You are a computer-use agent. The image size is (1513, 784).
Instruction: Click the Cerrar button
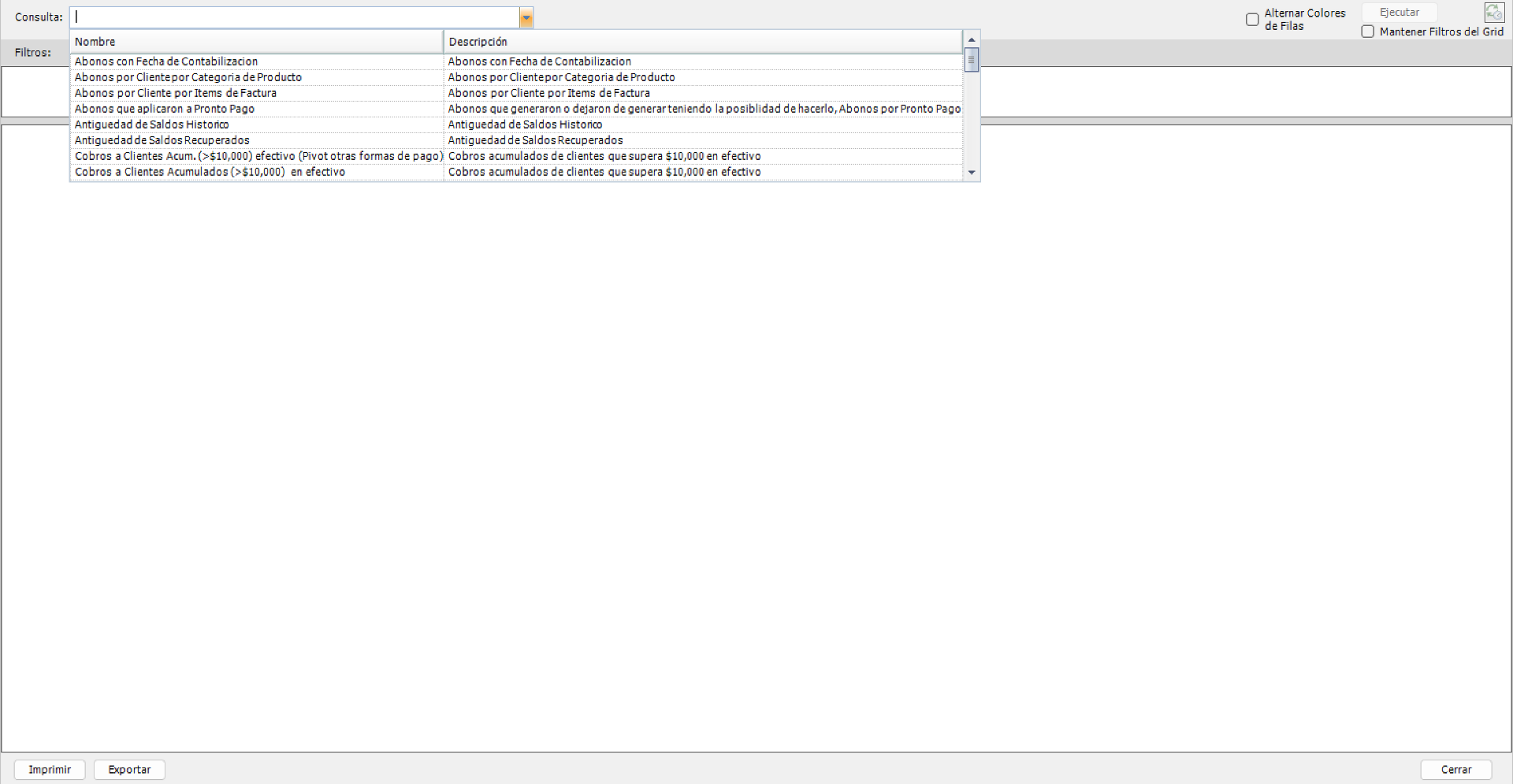coord(1455,770)
